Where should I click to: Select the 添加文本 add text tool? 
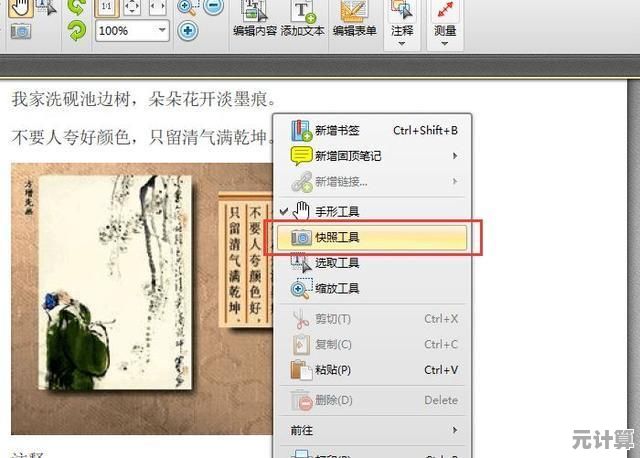(x=303, y=20)
